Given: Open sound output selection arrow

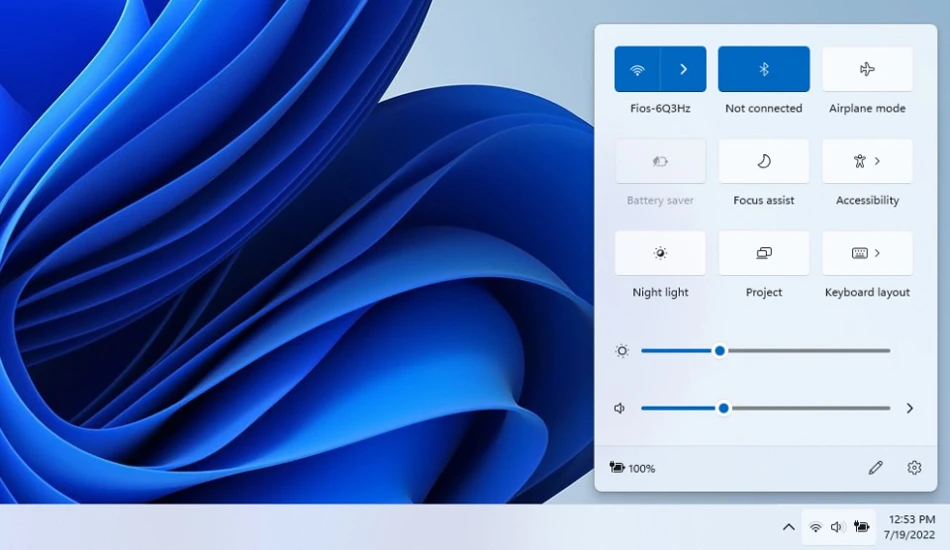Looking at the screenshot, I should 909,408.
